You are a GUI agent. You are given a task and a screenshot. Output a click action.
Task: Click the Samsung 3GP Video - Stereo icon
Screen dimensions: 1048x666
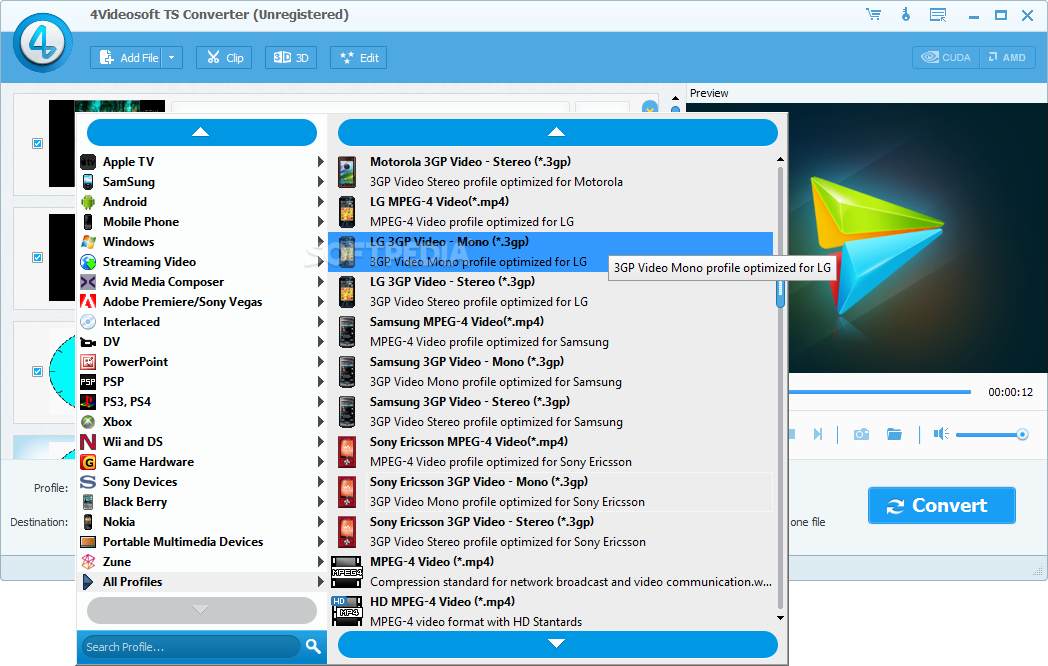(x=347, y=412)
